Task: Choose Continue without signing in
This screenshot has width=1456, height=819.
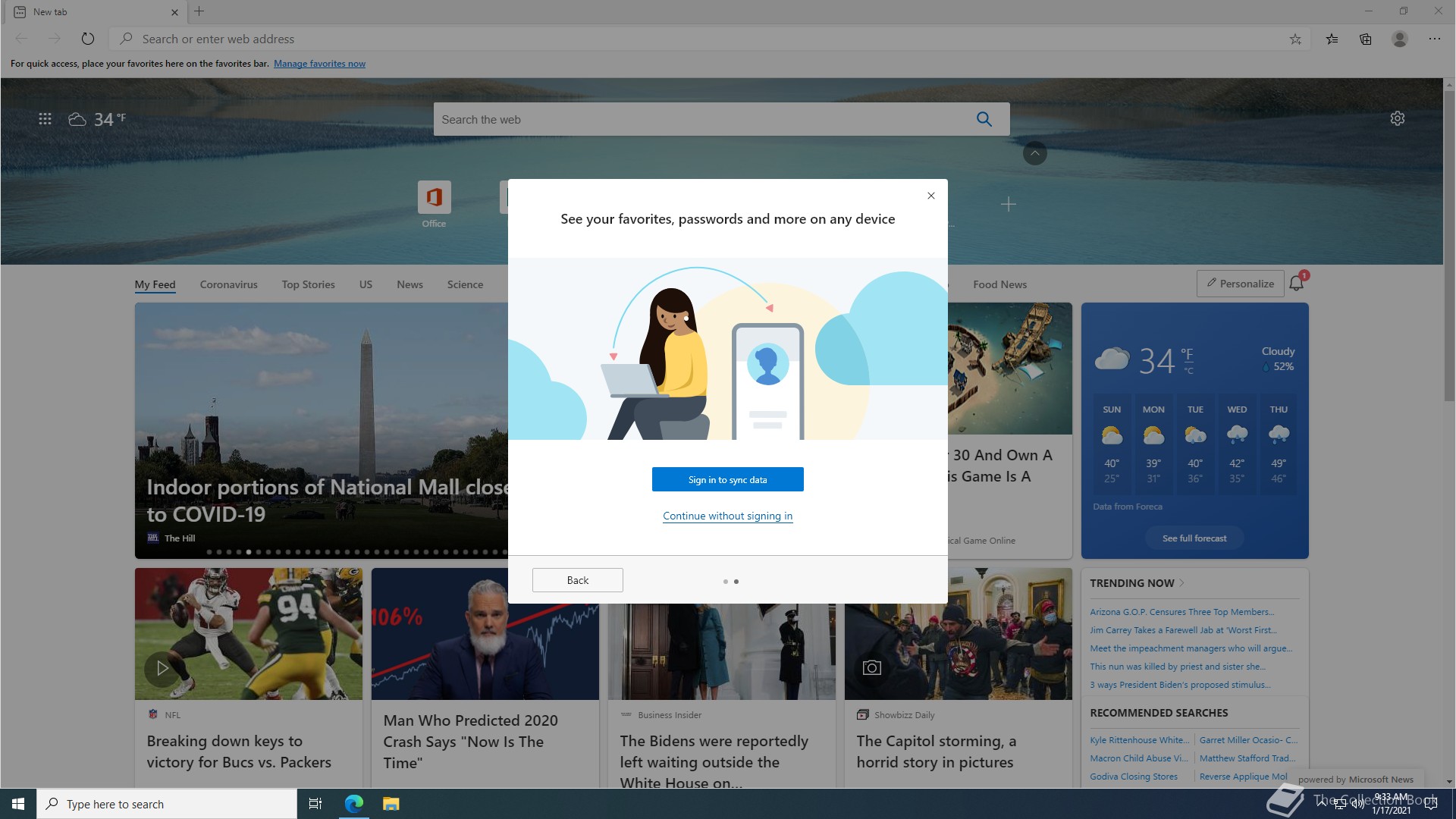Action: pos(727,516)
